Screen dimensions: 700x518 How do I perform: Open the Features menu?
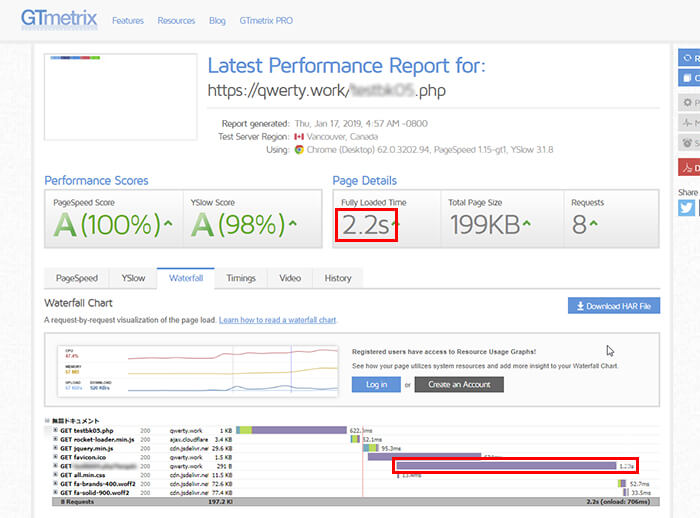[x=128, y=21]
